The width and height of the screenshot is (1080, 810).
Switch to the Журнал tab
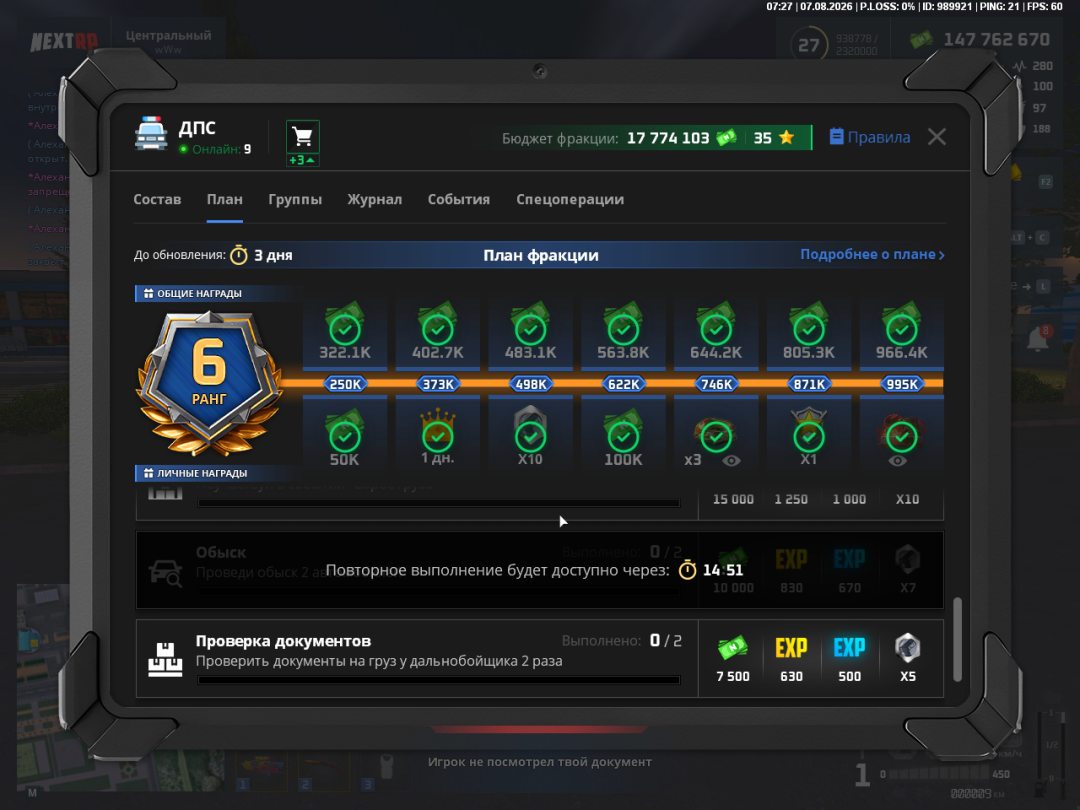375,199
